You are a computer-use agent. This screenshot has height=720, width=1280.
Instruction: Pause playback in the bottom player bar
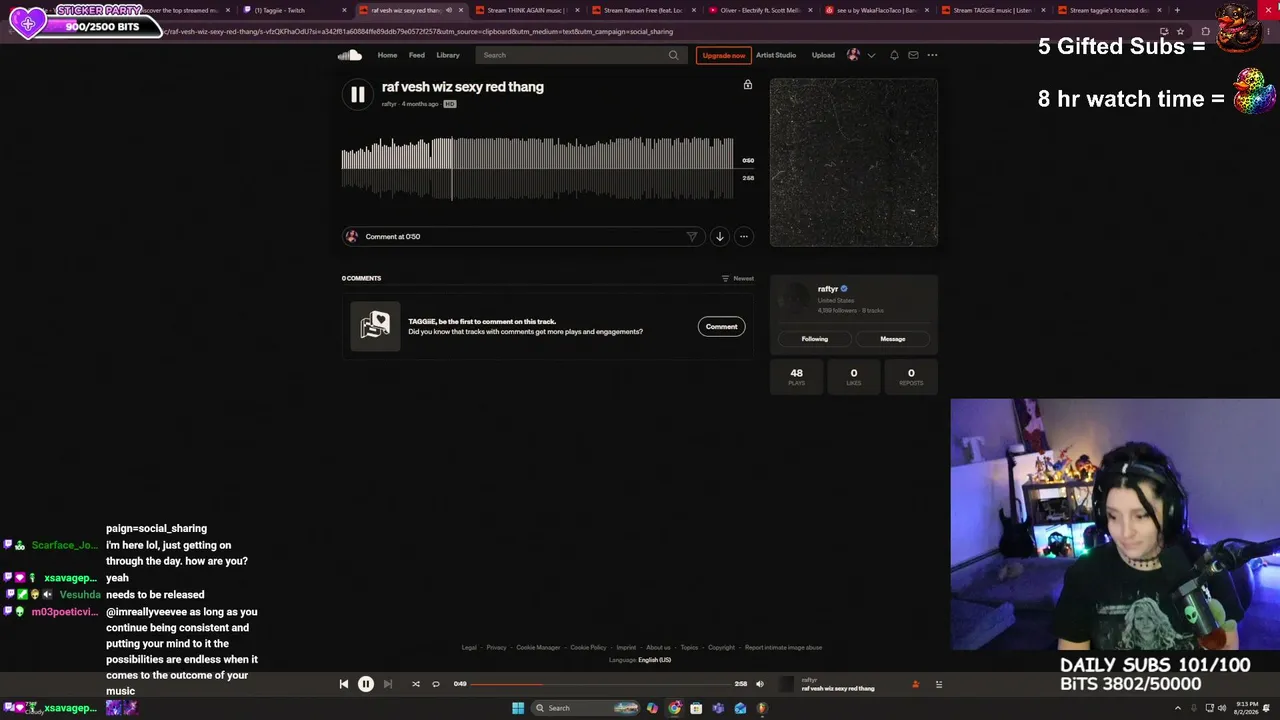coord(366,684)
